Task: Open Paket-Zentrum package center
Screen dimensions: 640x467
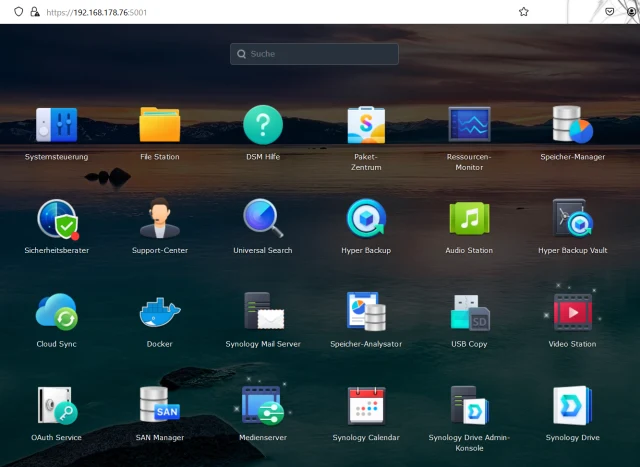Action: pyautogui.click(x=366, y=126)
